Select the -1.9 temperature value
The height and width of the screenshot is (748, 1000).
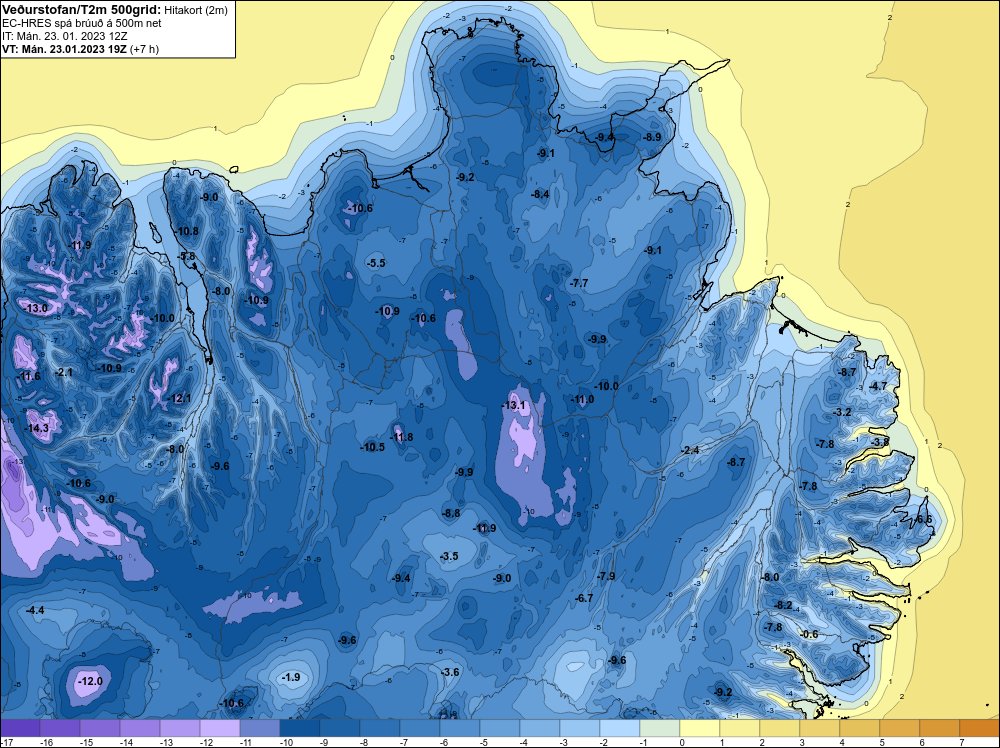coord(291,677)
